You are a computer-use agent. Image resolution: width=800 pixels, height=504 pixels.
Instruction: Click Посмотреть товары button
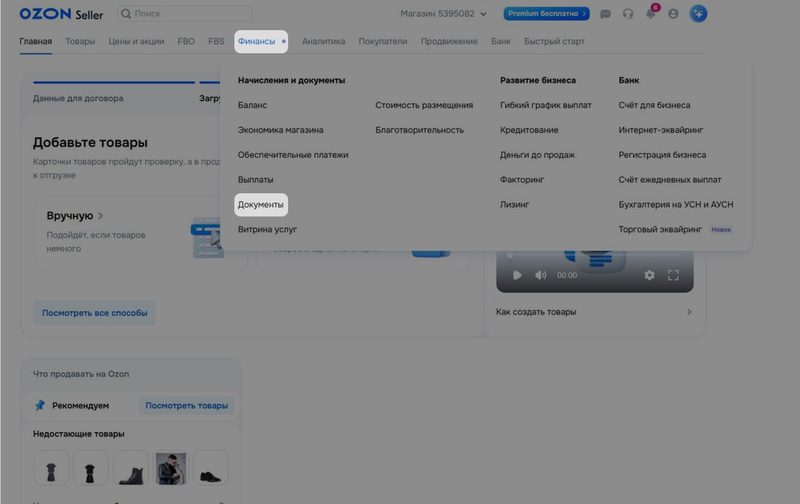coord(187,406)
